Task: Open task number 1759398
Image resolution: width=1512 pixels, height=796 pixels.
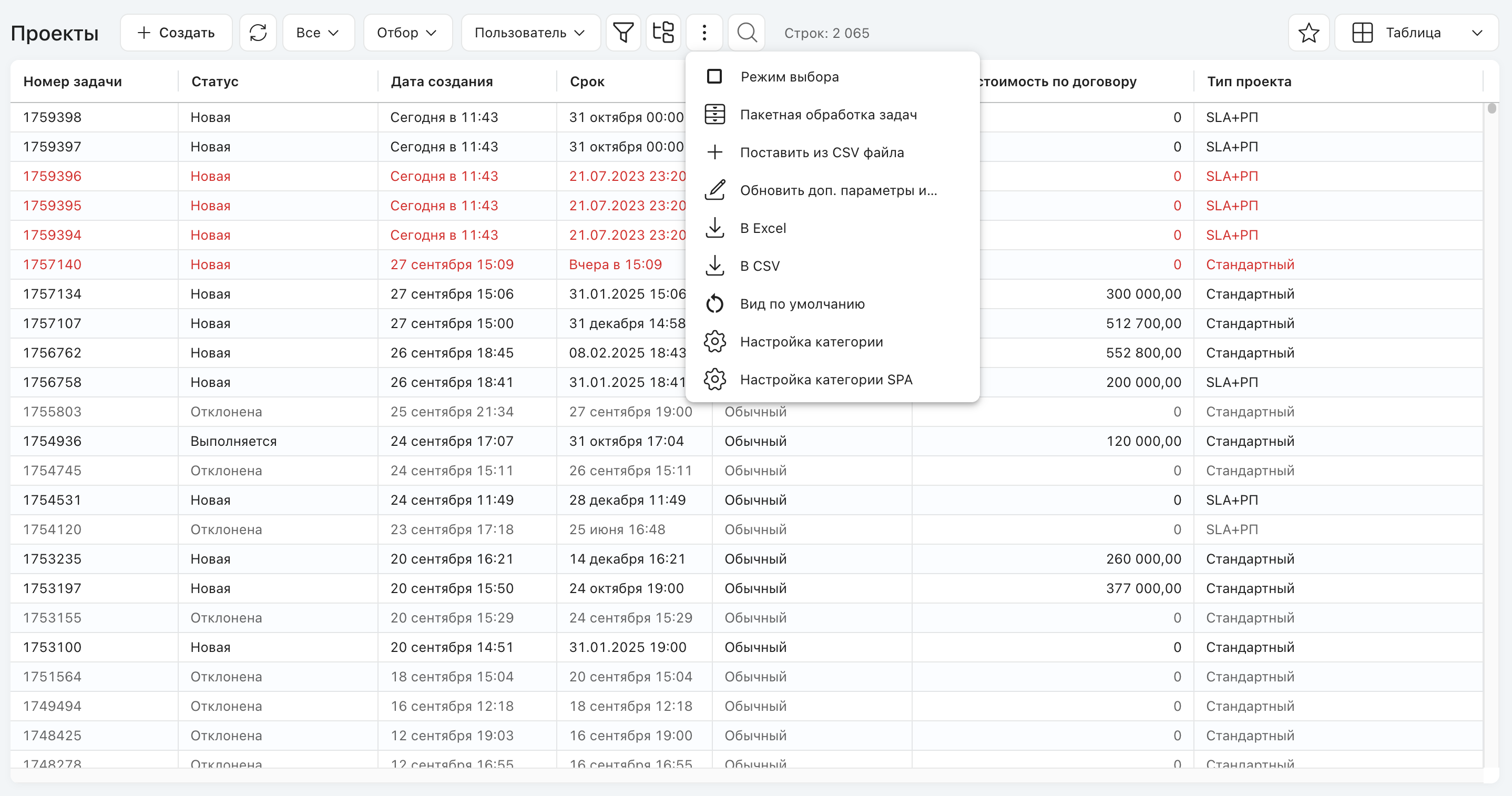Action: click(52, 117)
